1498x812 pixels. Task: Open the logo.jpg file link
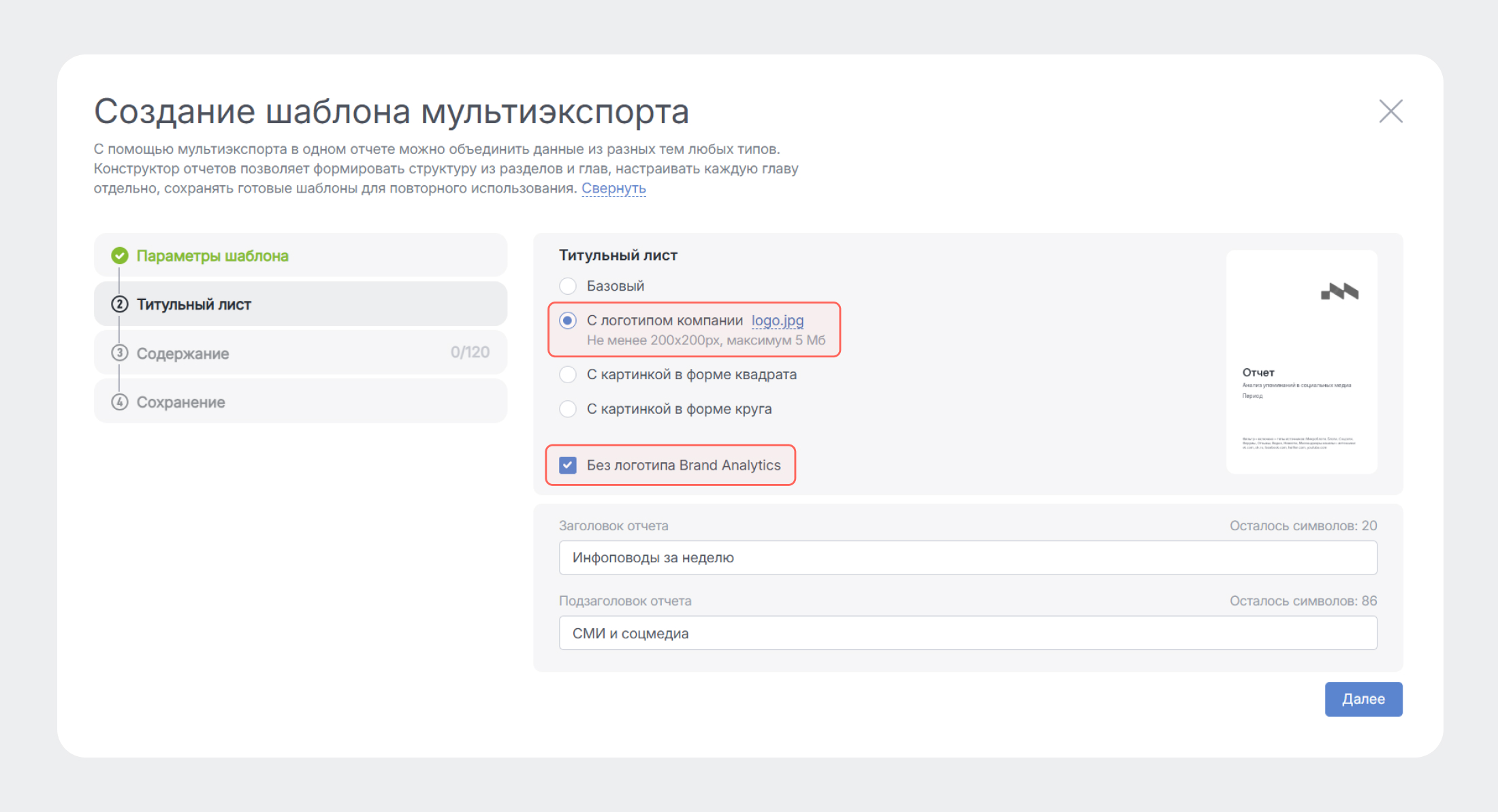coord(778,321)
